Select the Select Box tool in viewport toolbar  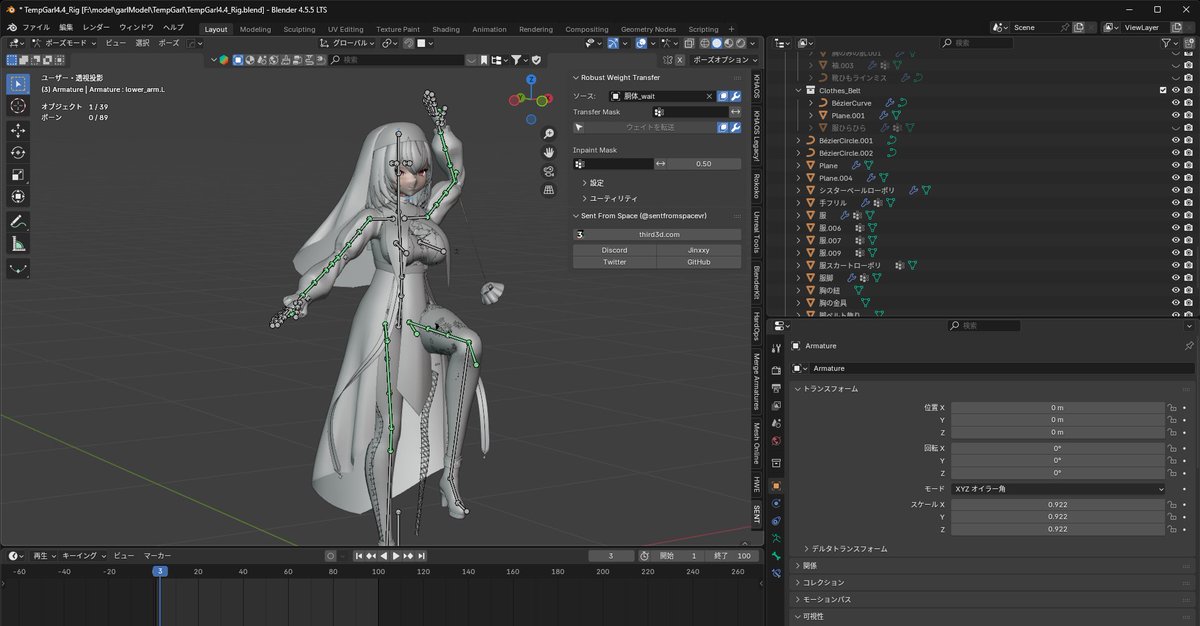(18, 84)
